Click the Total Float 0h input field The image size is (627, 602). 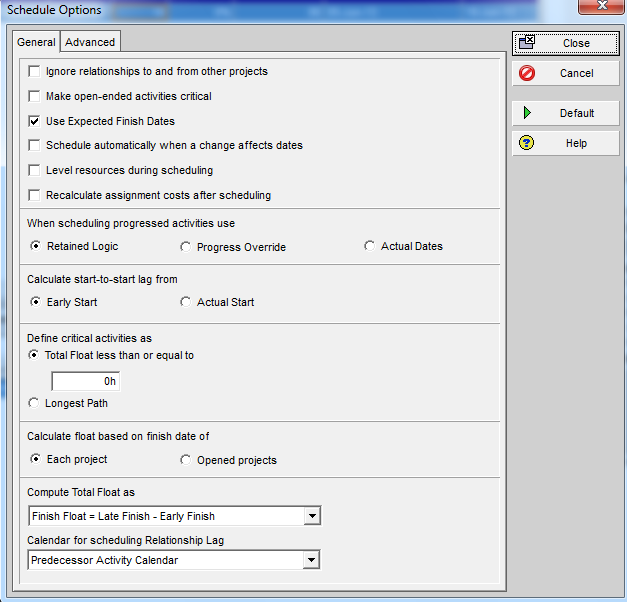pyautogui.click(x=86, y=381)
